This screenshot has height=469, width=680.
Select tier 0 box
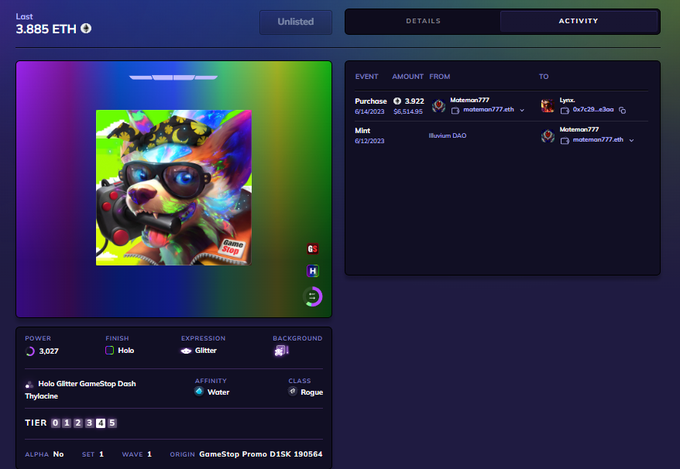pos(56,423)
